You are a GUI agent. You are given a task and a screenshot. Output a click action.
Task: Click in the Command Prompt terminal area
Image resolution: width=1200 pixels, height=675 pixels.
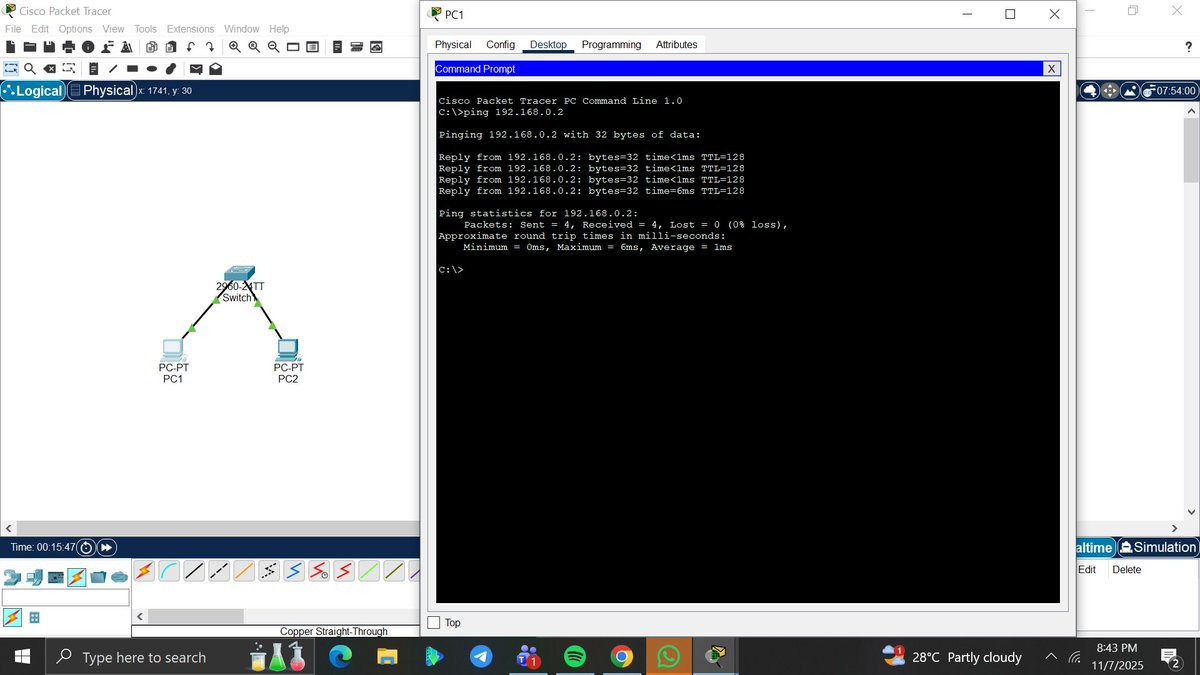[x=747, y=342]
